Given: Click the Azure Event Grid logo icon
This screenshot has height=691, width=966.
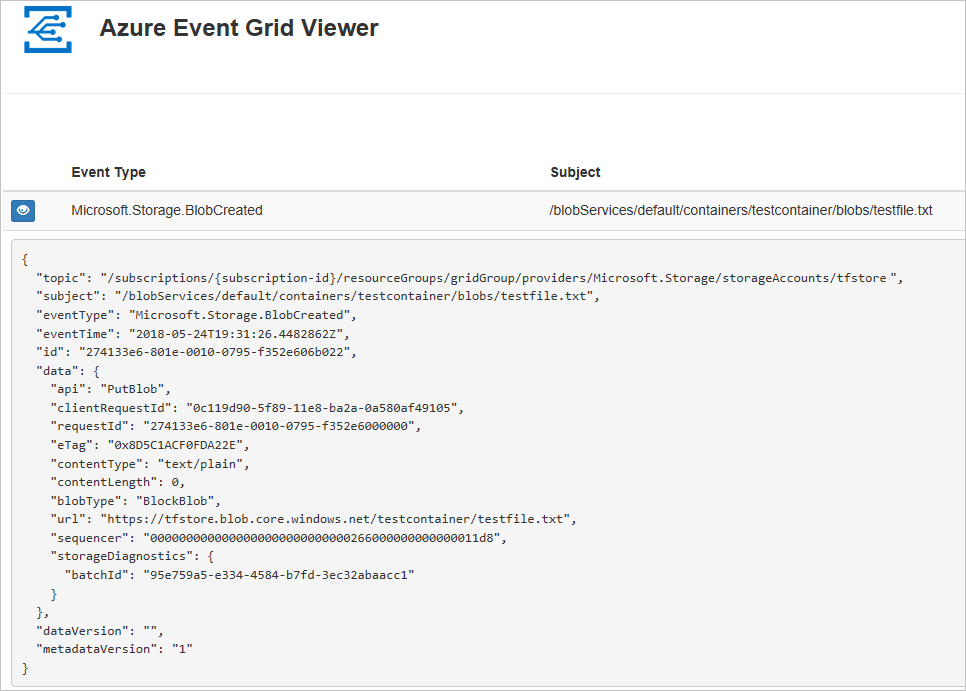Looking at the screenshot, I should click(47, 28).
